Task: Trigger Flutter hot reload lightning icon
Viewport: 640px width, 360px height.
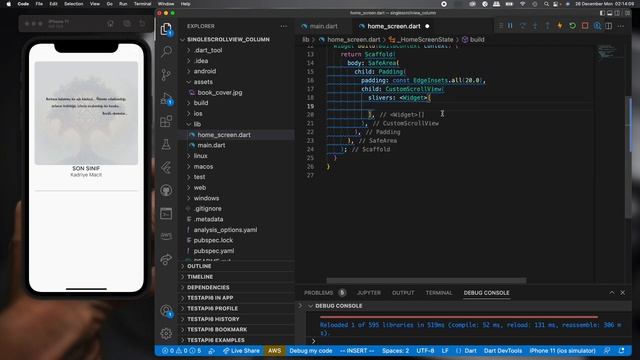Action: [x=560, y=26]
